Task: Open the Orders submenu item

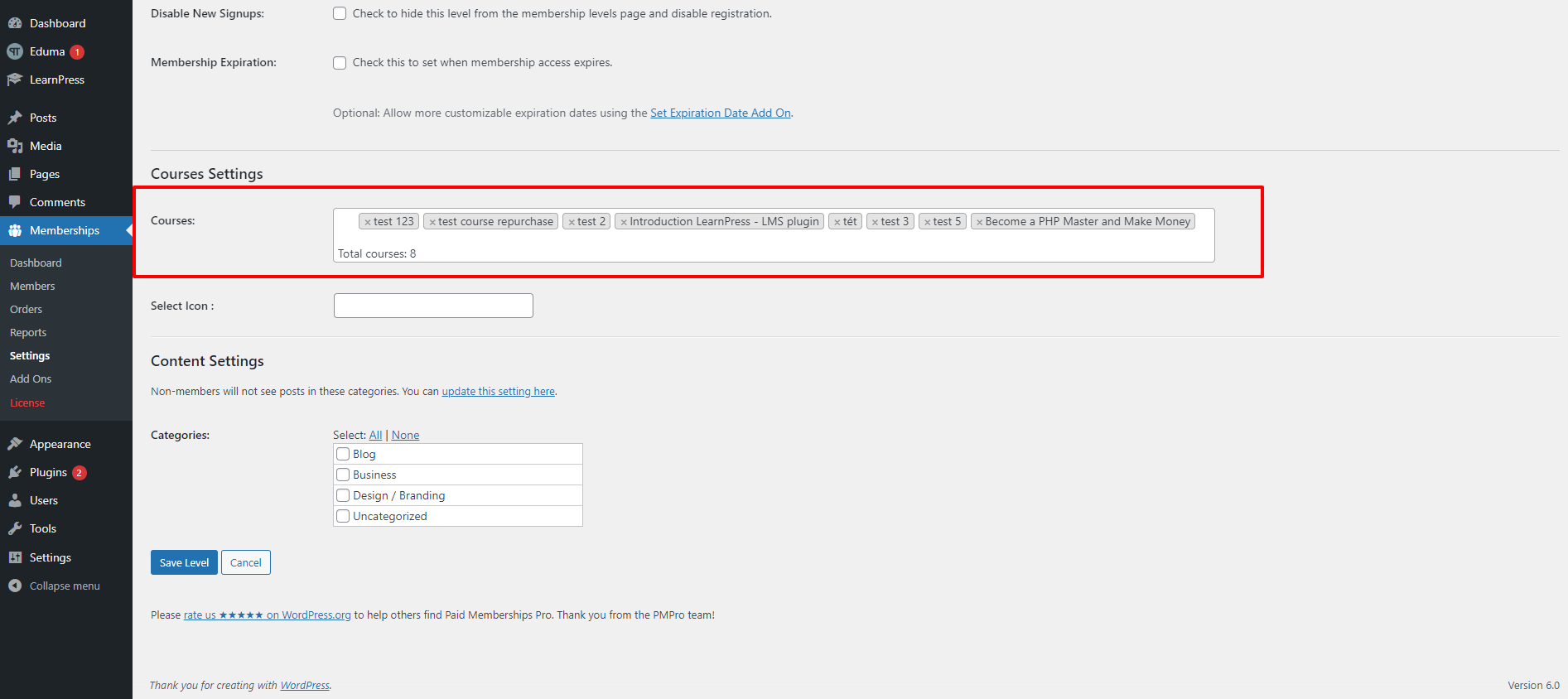Action: click(x=26, y=309)
